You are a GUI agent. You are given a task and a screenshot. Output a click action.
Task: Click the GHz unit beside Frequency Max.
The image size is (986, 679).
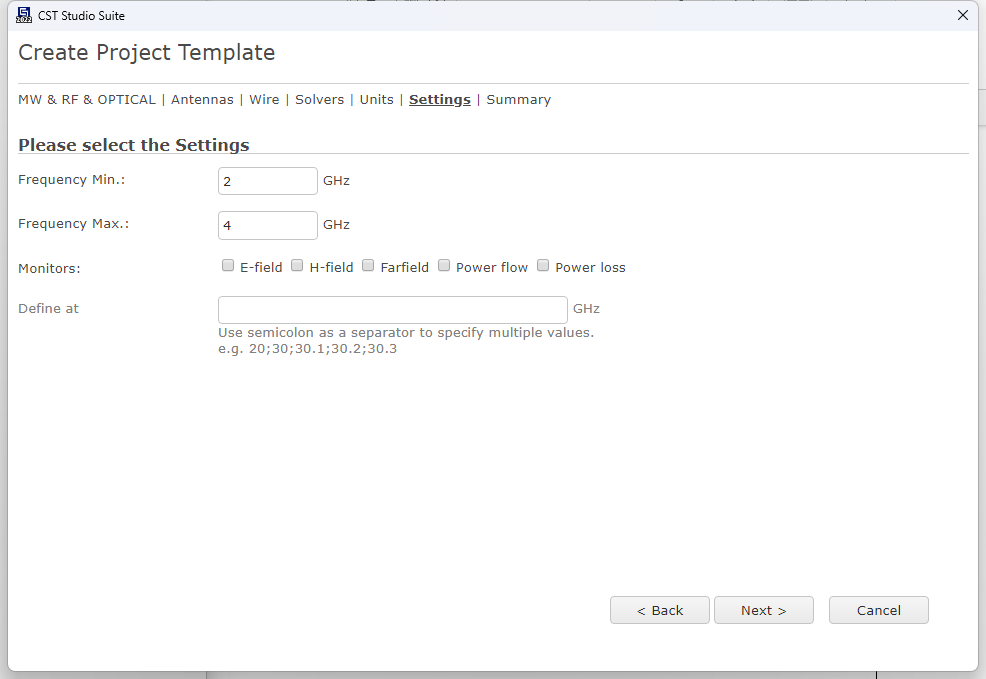coord(336,225)
